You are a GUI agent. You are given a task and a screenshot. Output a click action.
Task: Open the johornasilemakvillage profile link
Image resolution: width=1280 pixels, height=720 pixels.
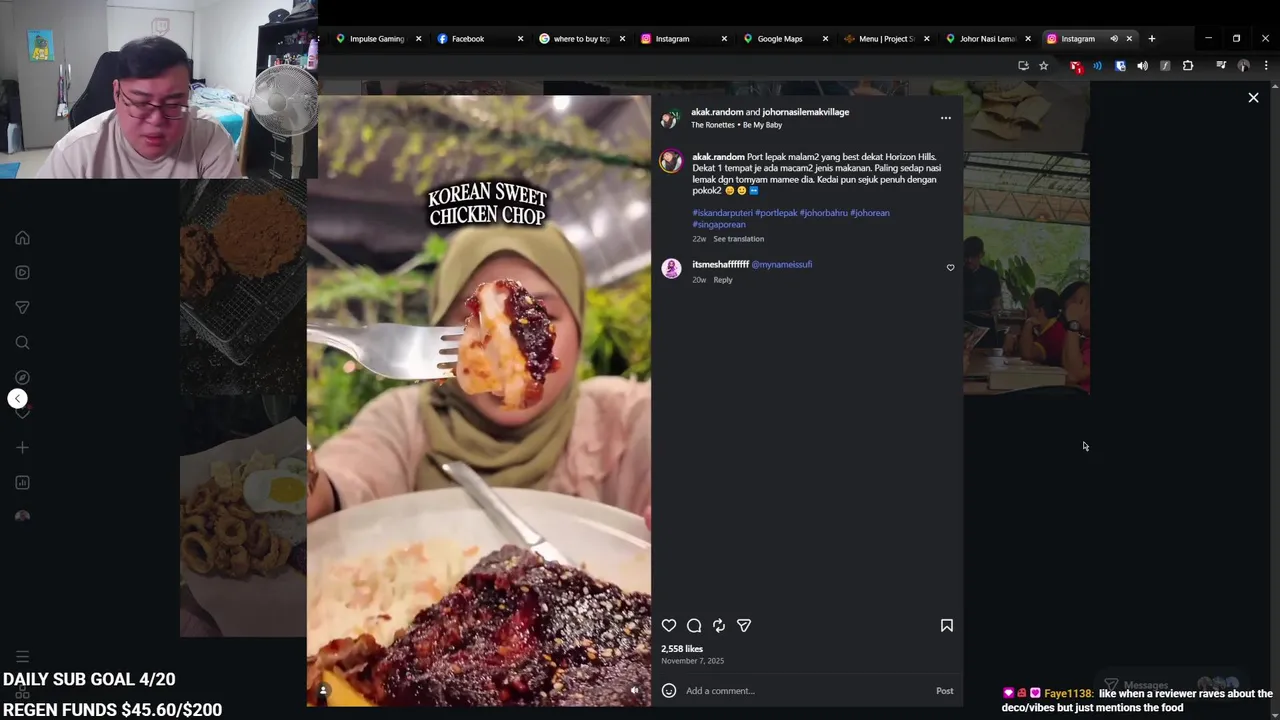coord(806,112)
